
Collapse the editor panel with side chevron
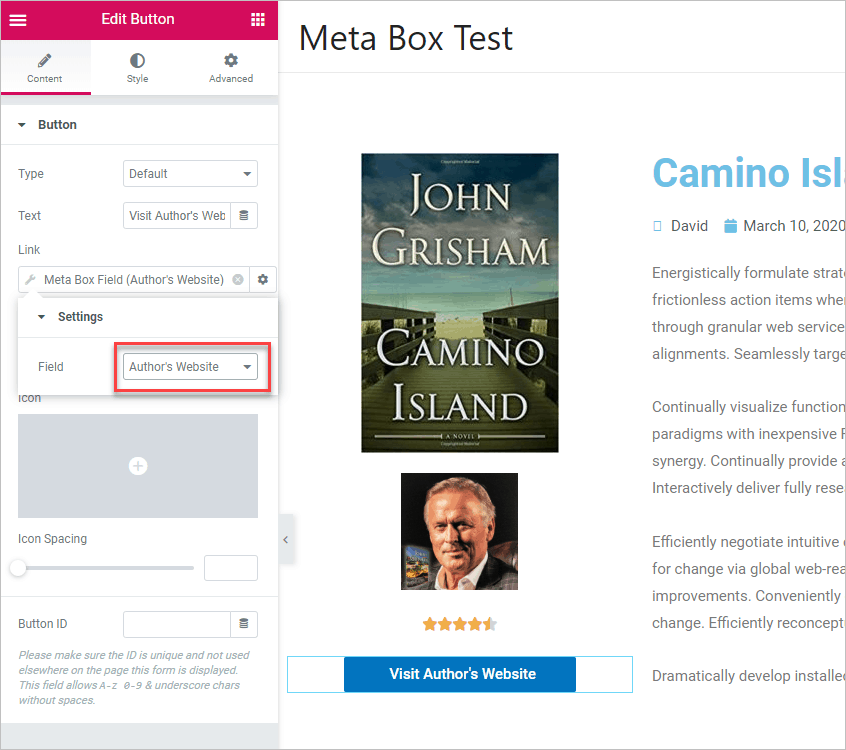click(286, 539)
